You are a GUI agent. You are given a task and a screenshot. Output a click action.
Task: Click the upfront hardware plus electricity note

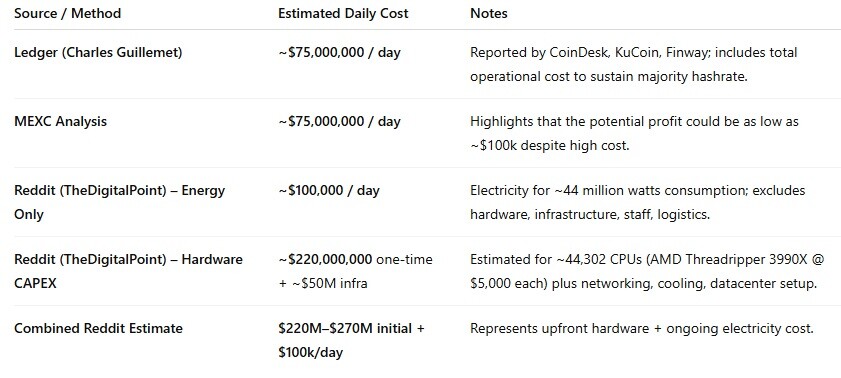tap(642, 328)
